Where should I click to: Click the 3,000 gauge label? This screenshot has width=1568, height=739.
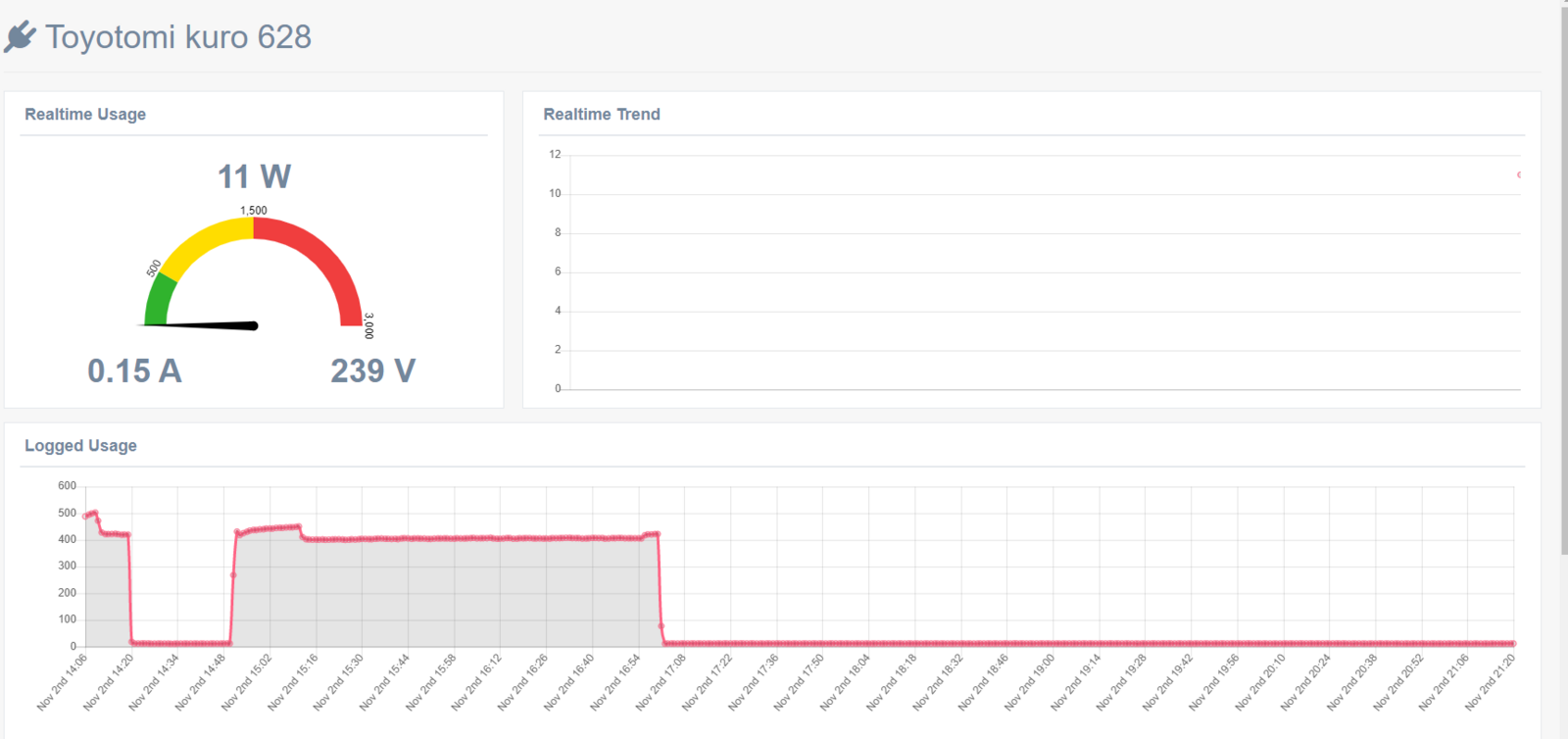[x=368, y=325]
